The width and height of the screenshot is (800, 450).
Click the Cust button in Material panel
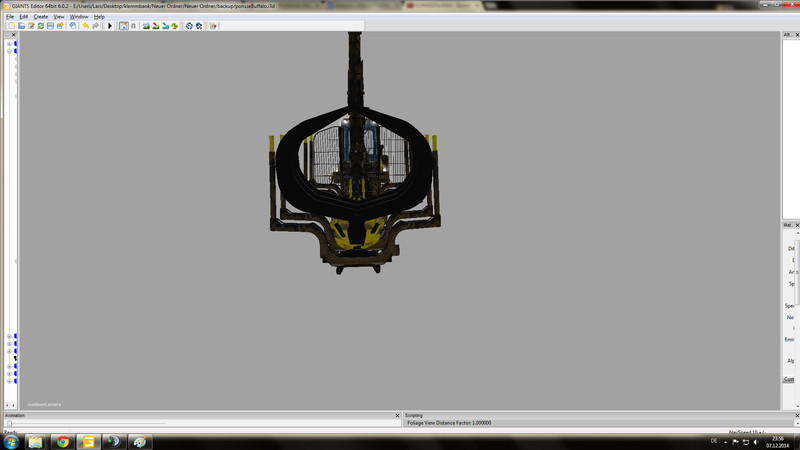[789, 379]
